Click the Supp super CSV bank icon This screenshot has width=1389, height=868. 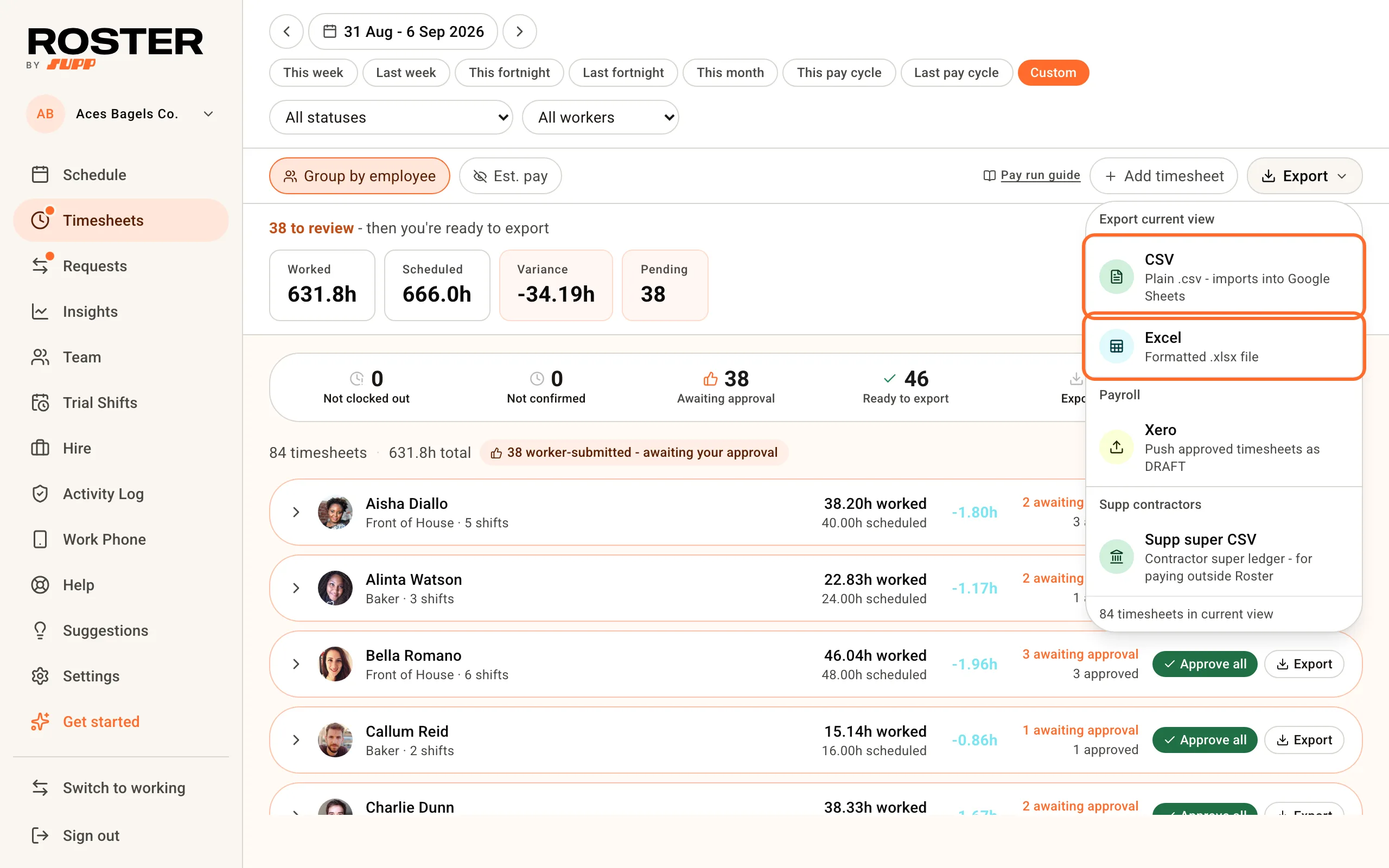point(1117,557)
